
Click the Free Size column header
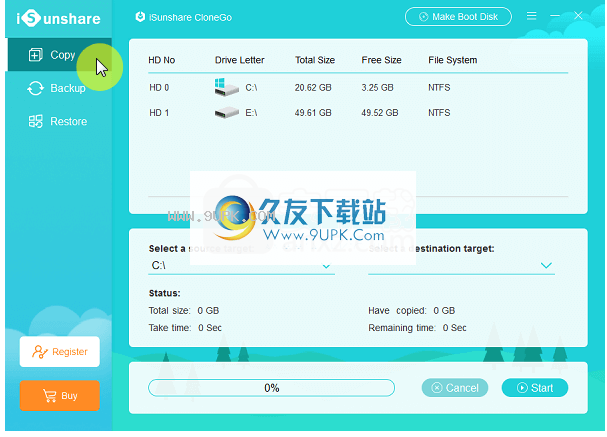381,60
